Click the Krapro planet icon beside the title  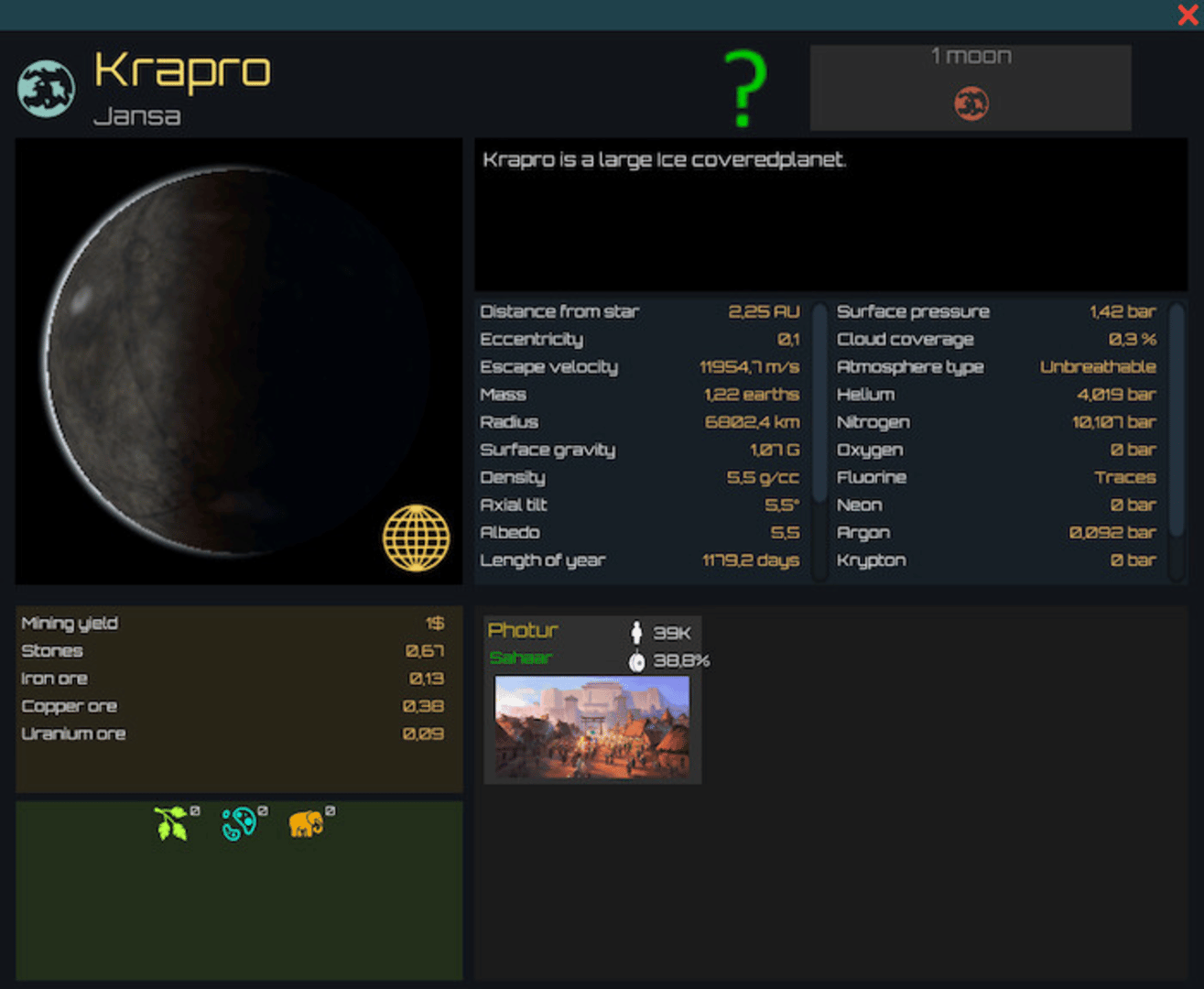tap(46, 89)
